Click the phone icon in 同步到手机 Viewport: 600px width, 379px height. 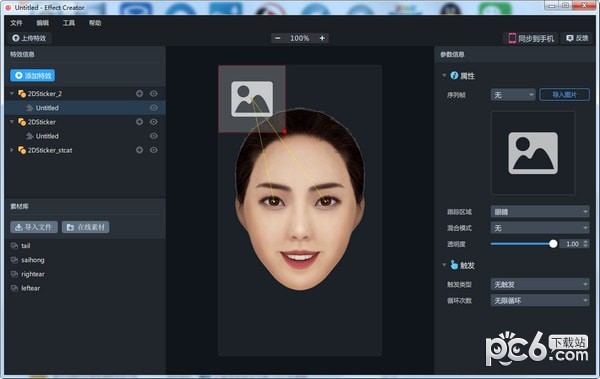click(512, 38)
